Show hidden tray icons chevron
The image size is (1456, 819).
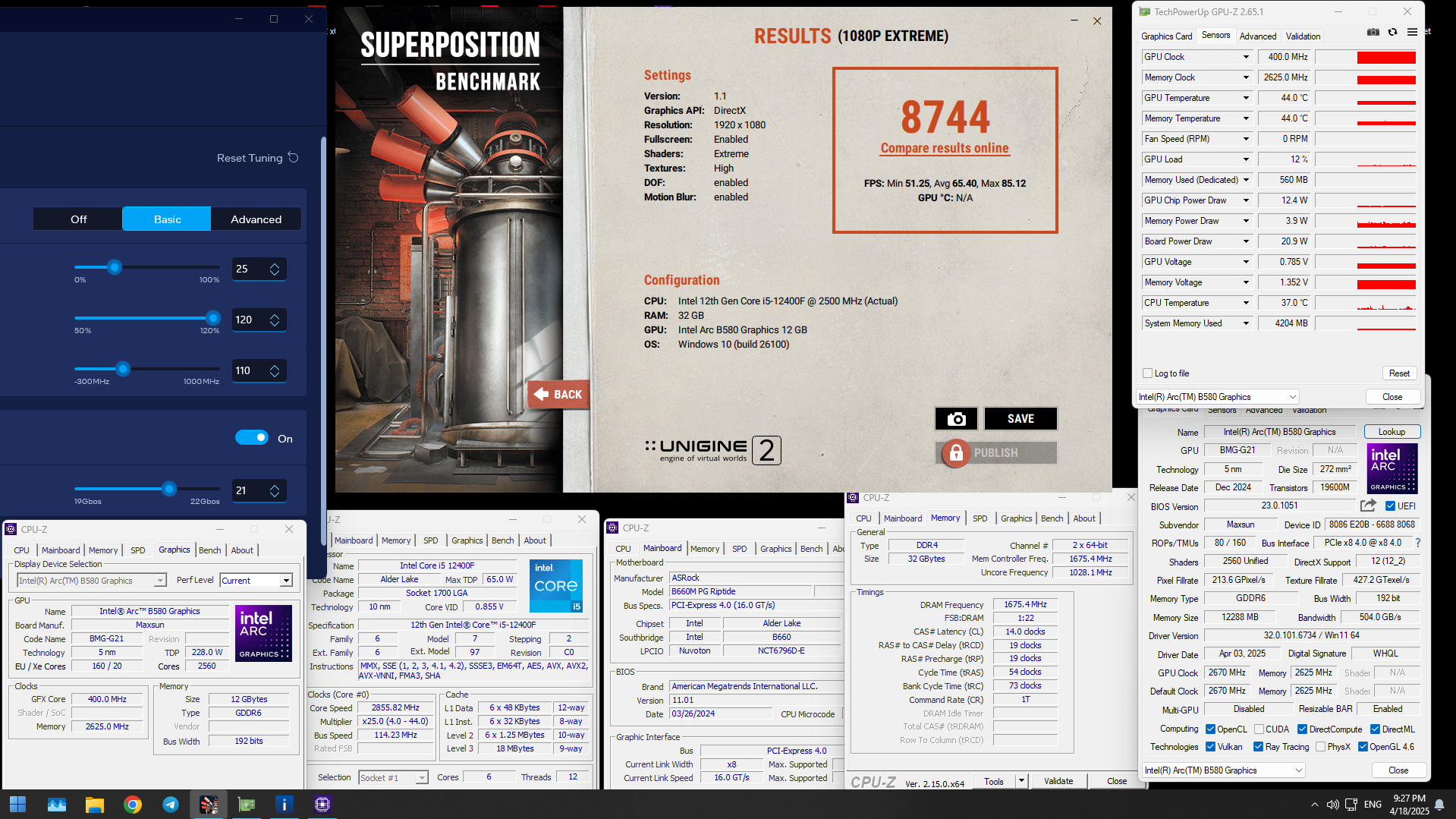(x=1314, y=805)
